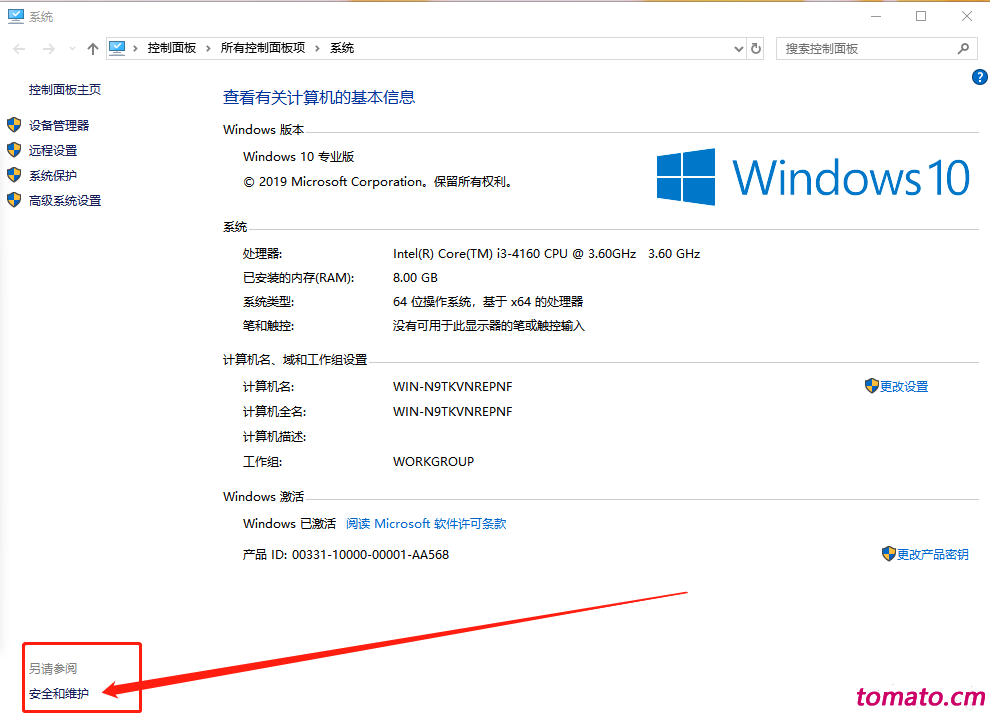Open 系统保护 link
990x722 pixels.
point(53,175)
